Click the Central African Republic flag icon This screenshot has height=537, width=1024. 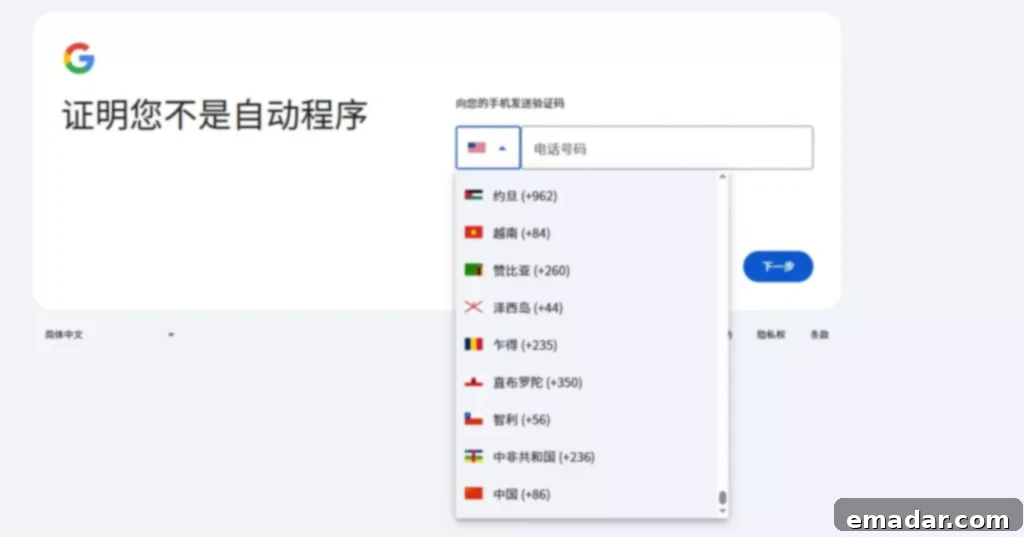(473, 456)
